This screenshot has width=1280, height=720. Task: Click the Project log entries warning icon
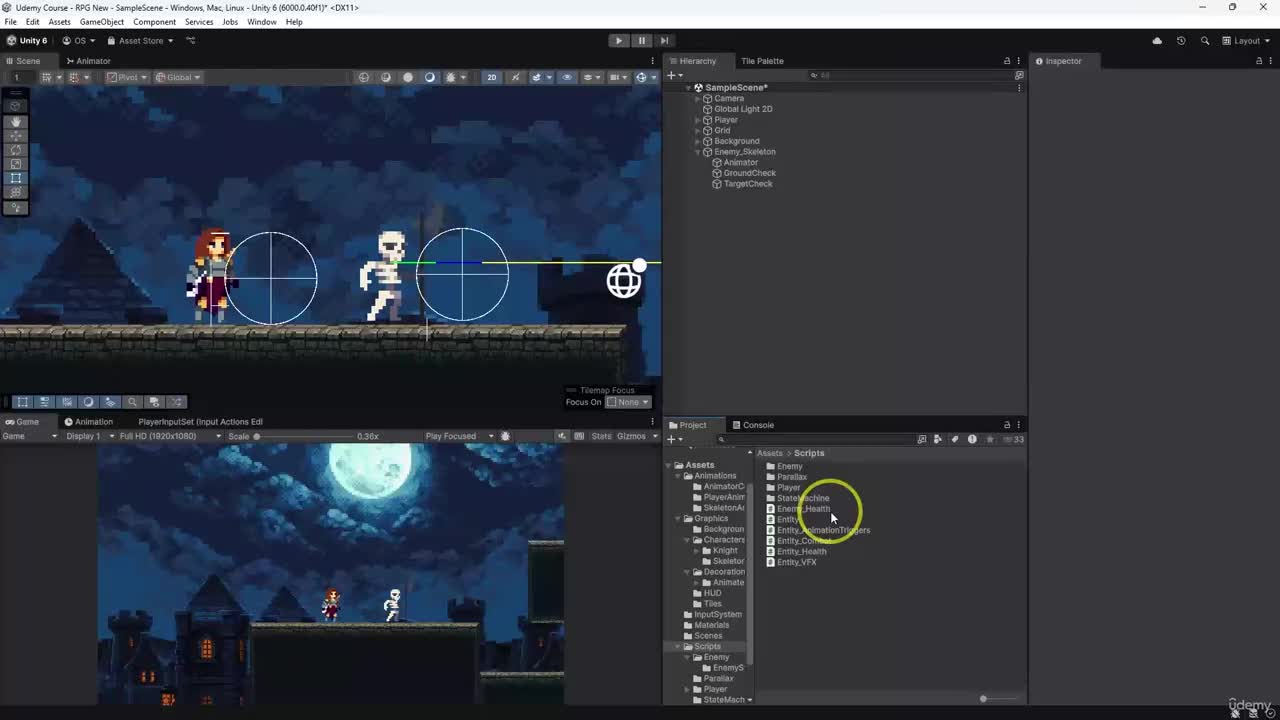[x=972, y=439]
